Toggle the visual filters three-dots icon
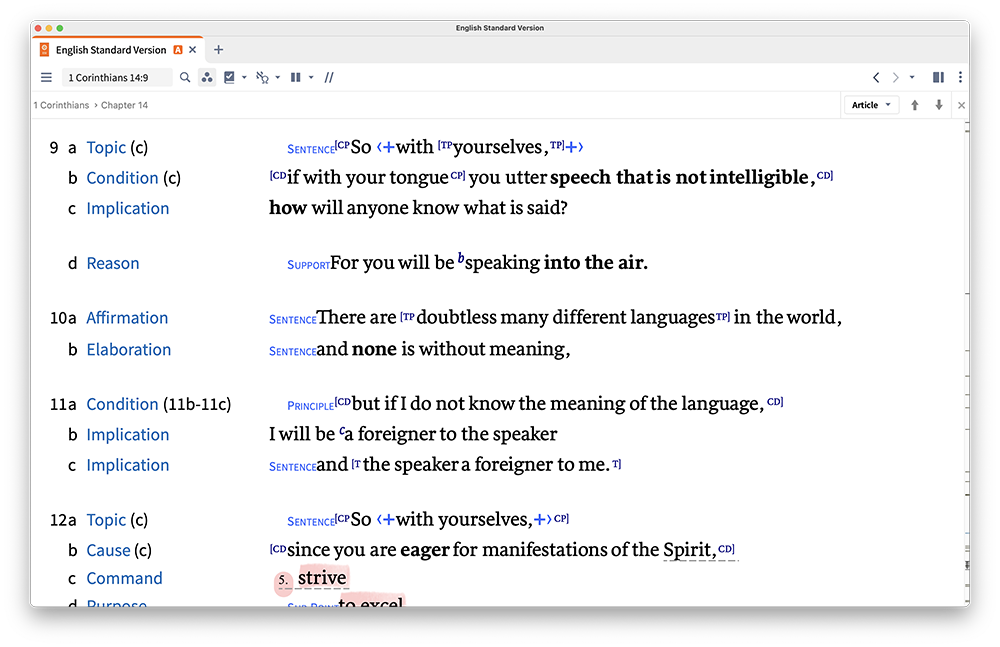 (x=207, y=78)
